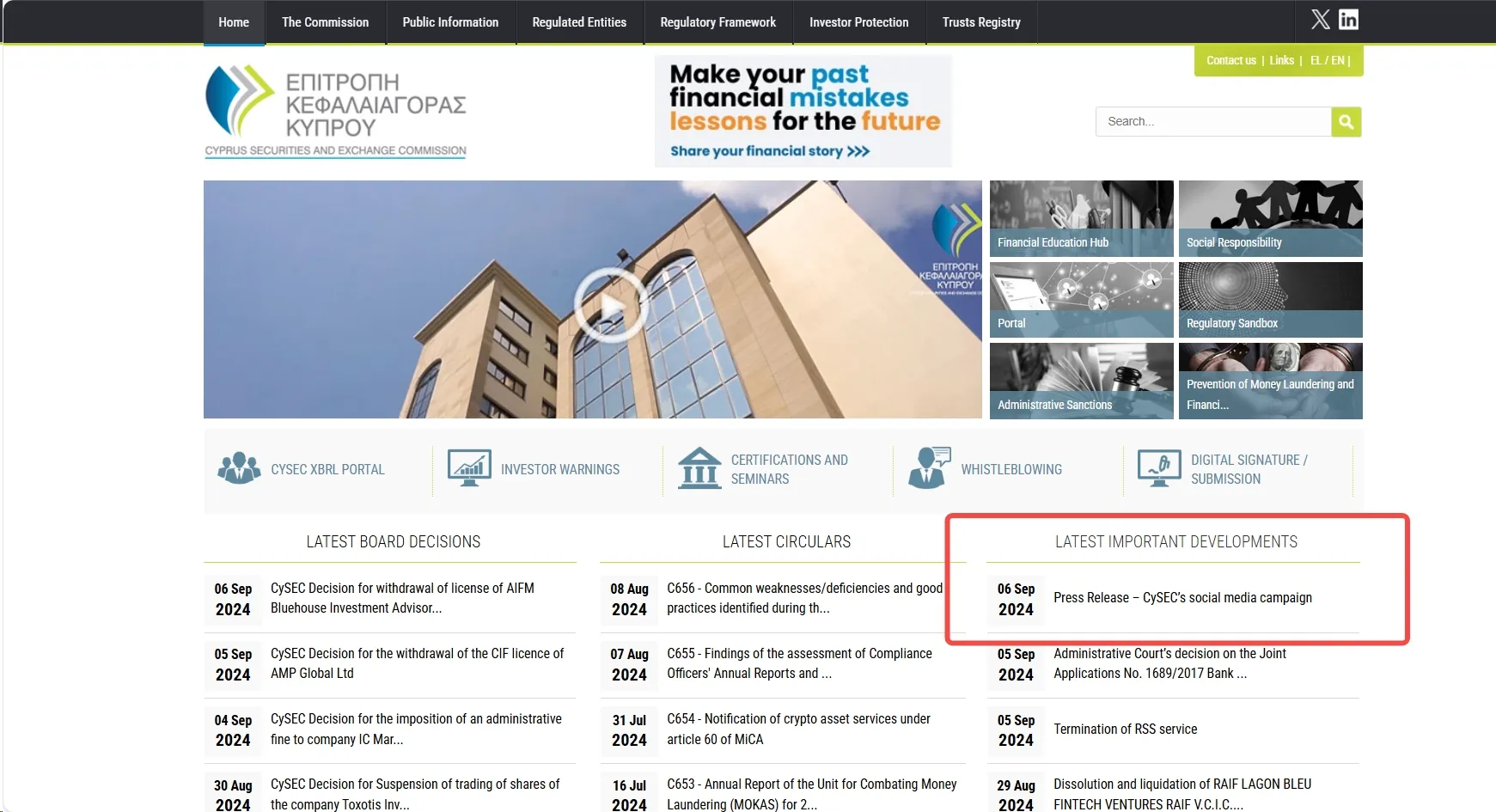Open the CYSEC XBRL PORTAL link

[328, 469]
